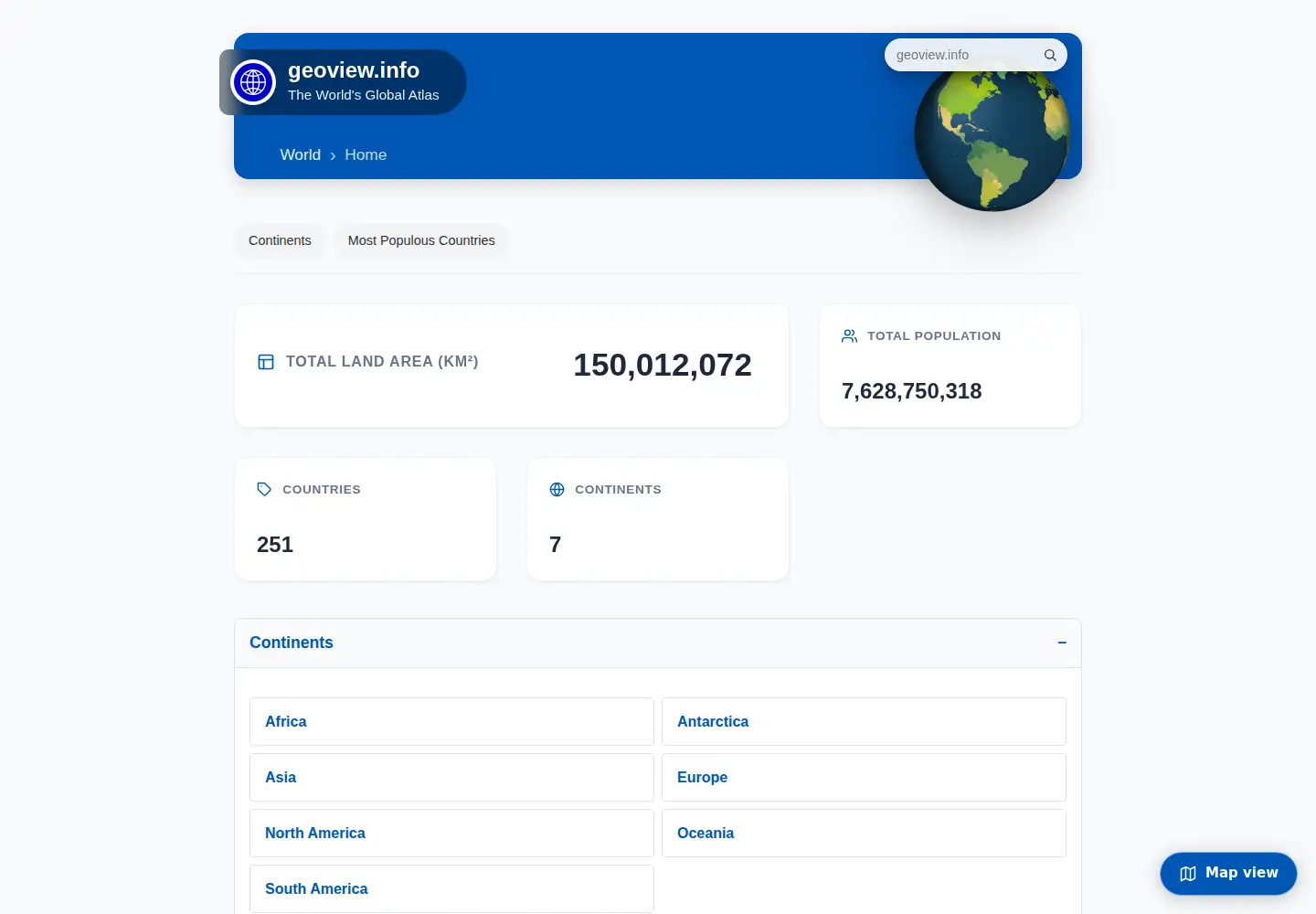Select the Most Populous Countries tab
The image size is (1316, 914).
point(421,240)
